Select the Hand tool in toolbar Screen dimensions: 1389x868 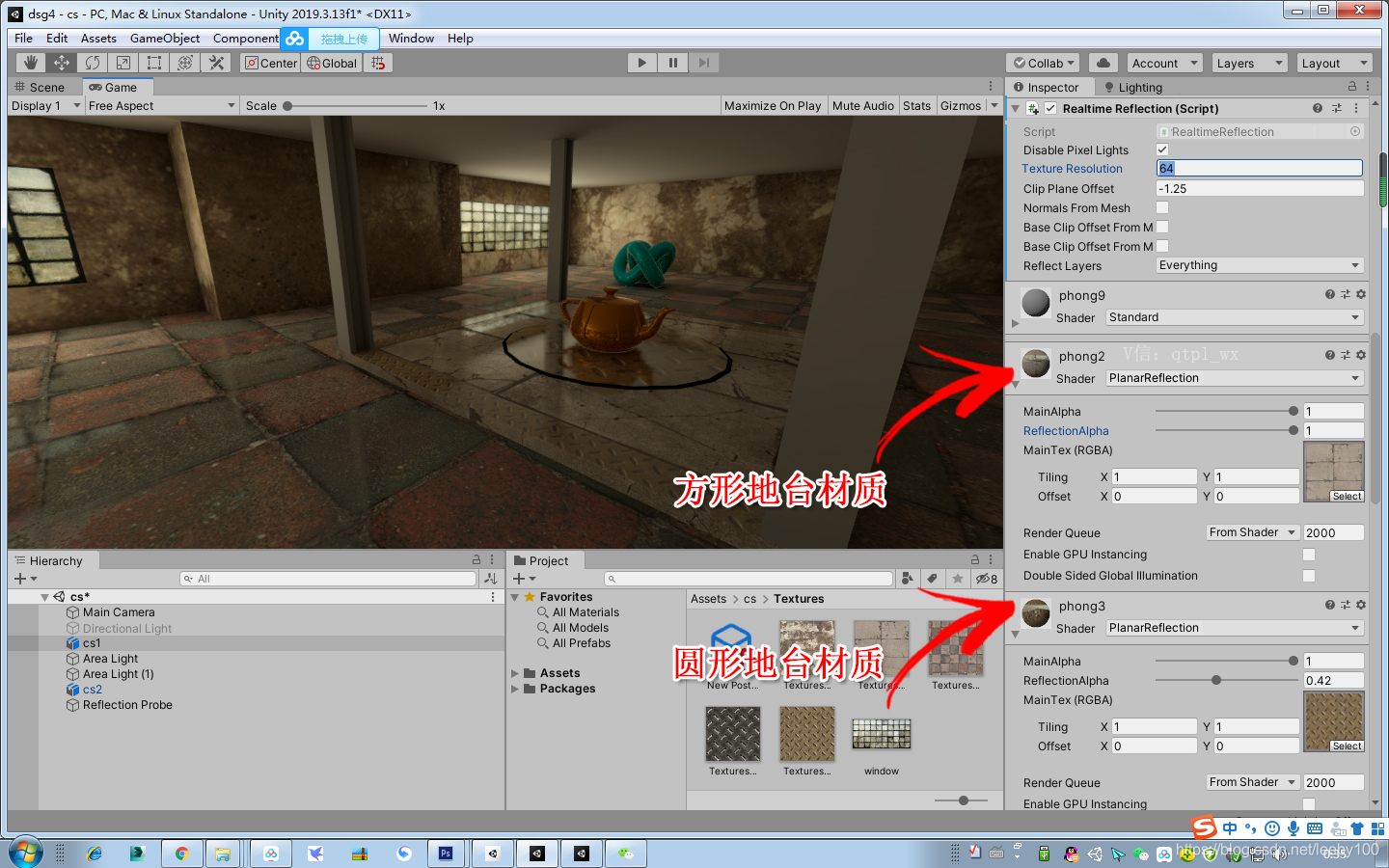coord(31,63)
